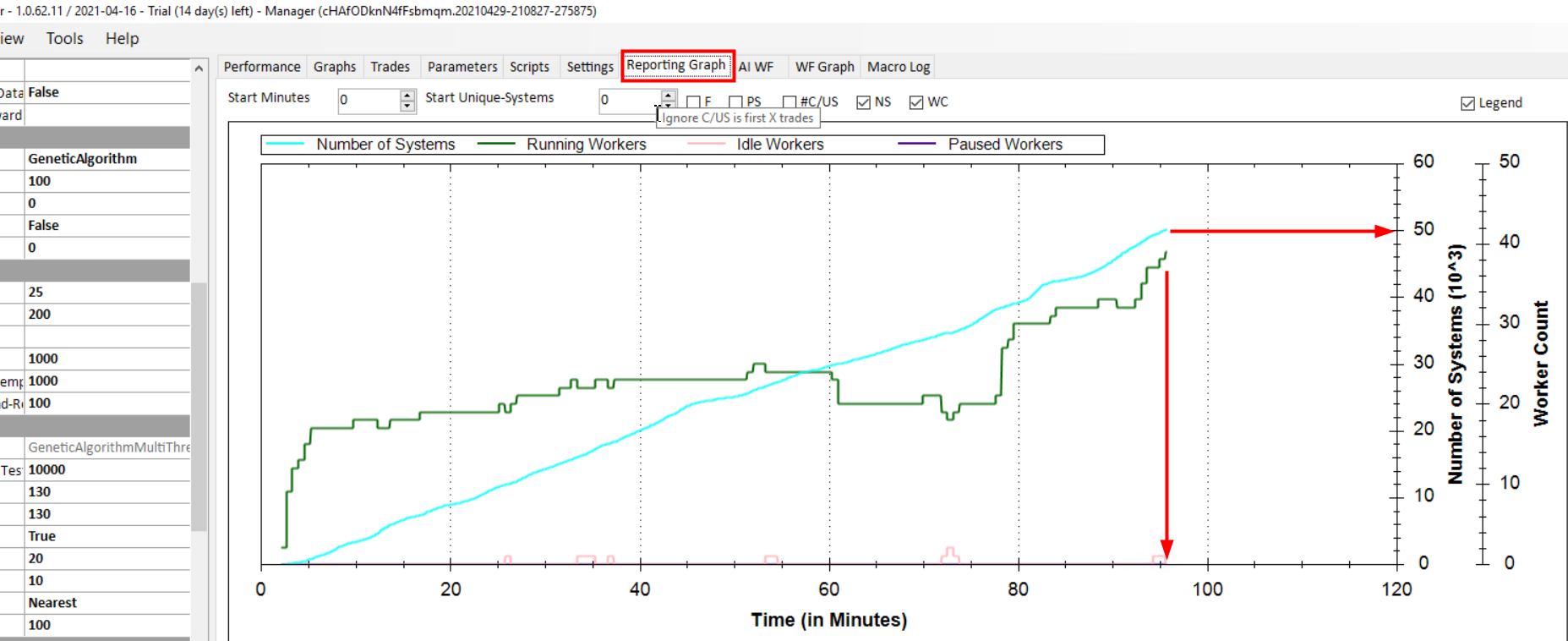Decrease the Start Minutes value
The image size is (1568, 641).
coord(407,107)
